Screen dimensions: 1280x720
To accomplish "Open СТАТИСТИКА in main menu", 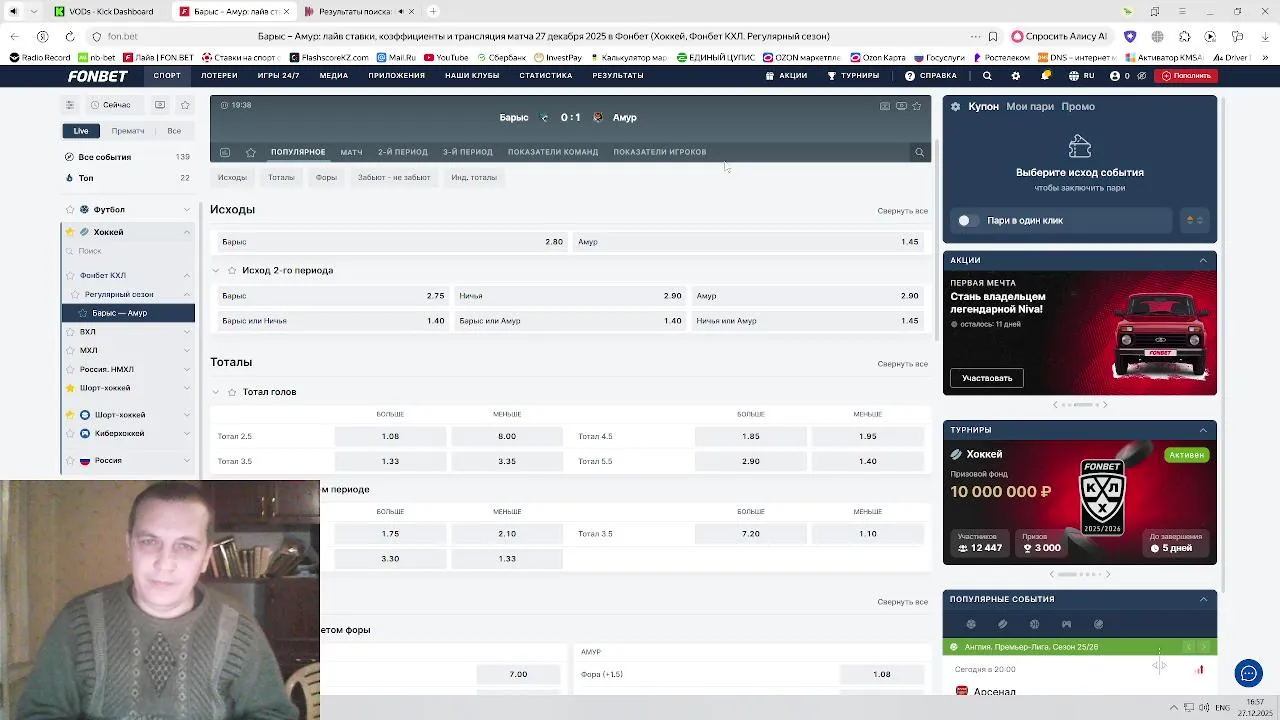I will tap(546, 76).
